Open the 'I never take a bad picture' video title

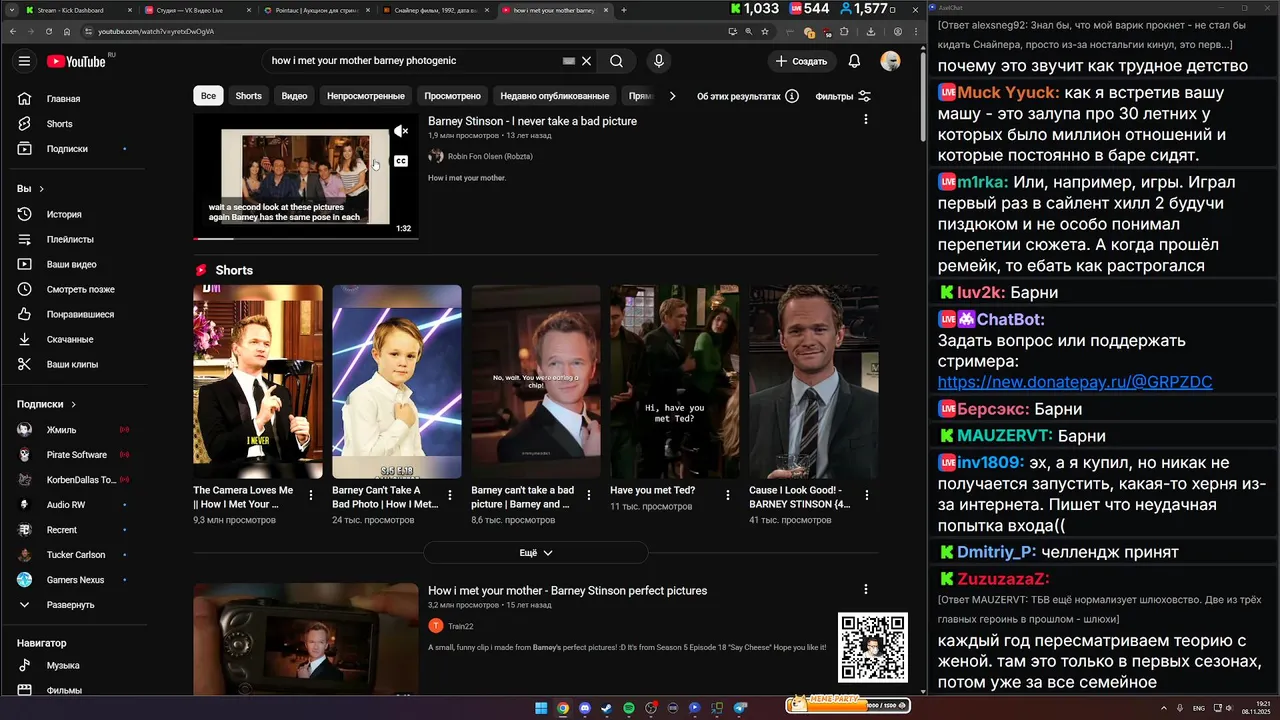coord(532,121)
